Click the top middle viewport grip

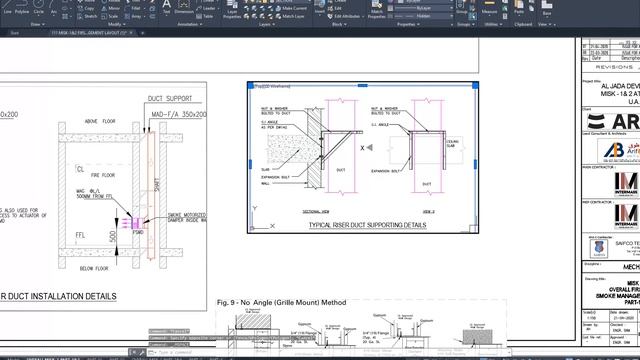click(x=362, y=85)
